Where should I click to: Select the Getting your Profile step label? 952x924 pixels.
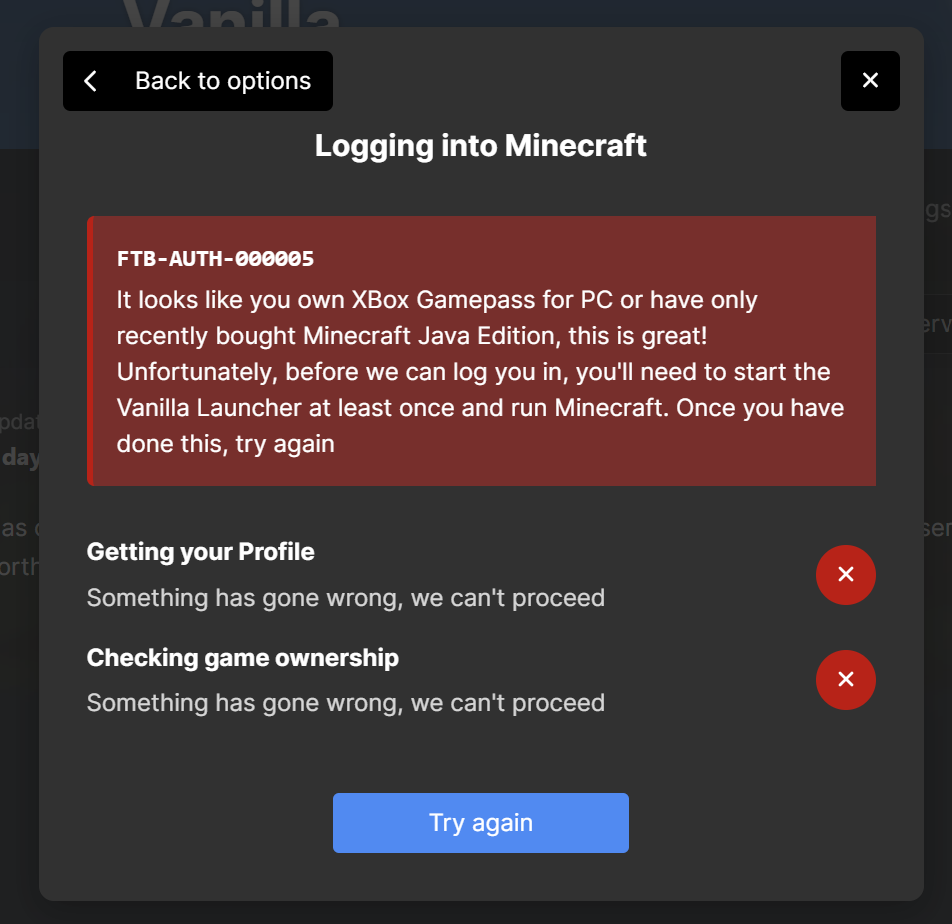(200, 551)
